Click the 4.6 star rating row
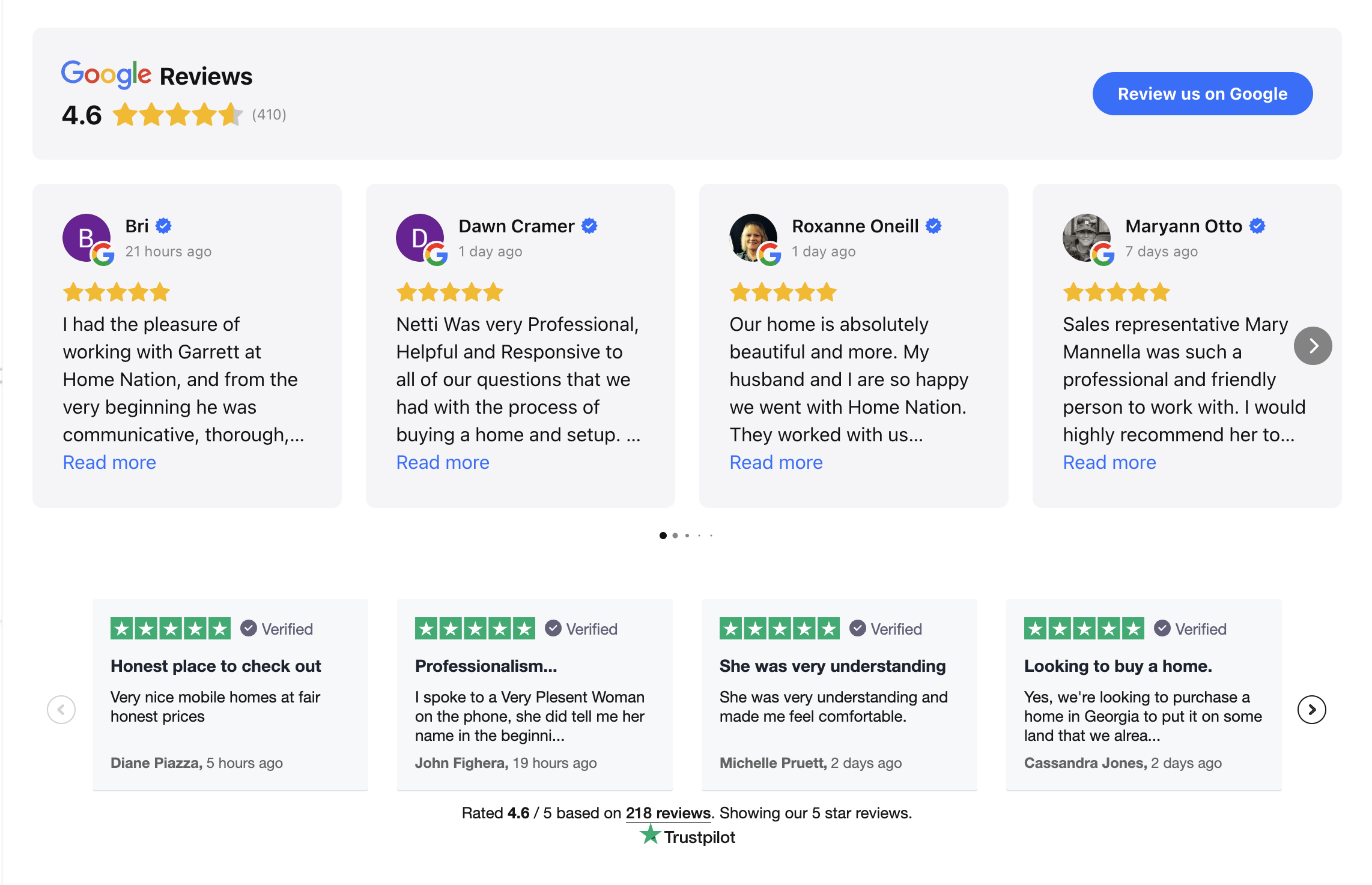Viewport: 1372px width, 885px height. pyautogui.click(x=174, y=115)
